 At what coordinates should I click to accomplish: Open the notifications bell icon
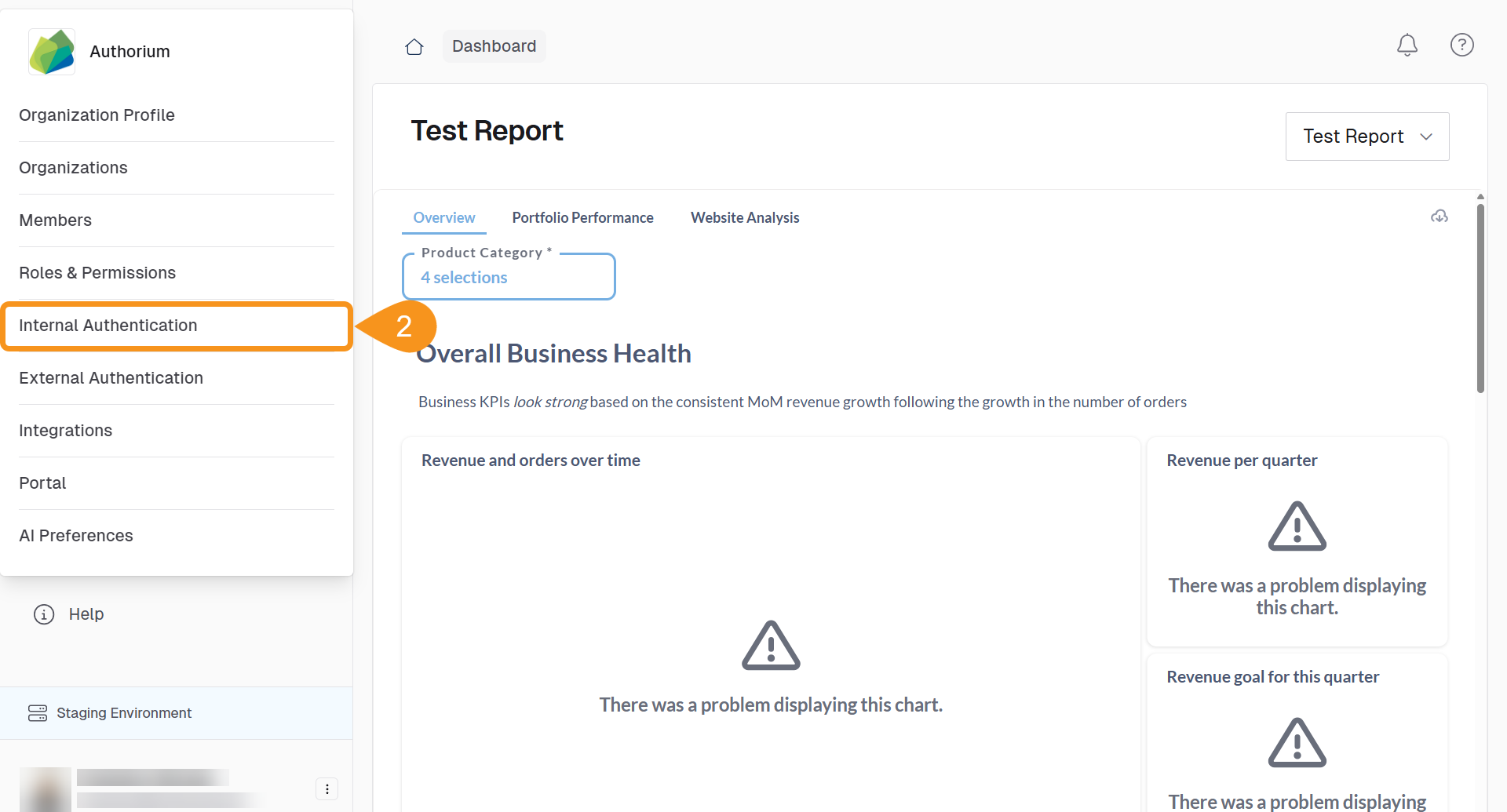coord(1407,45)
